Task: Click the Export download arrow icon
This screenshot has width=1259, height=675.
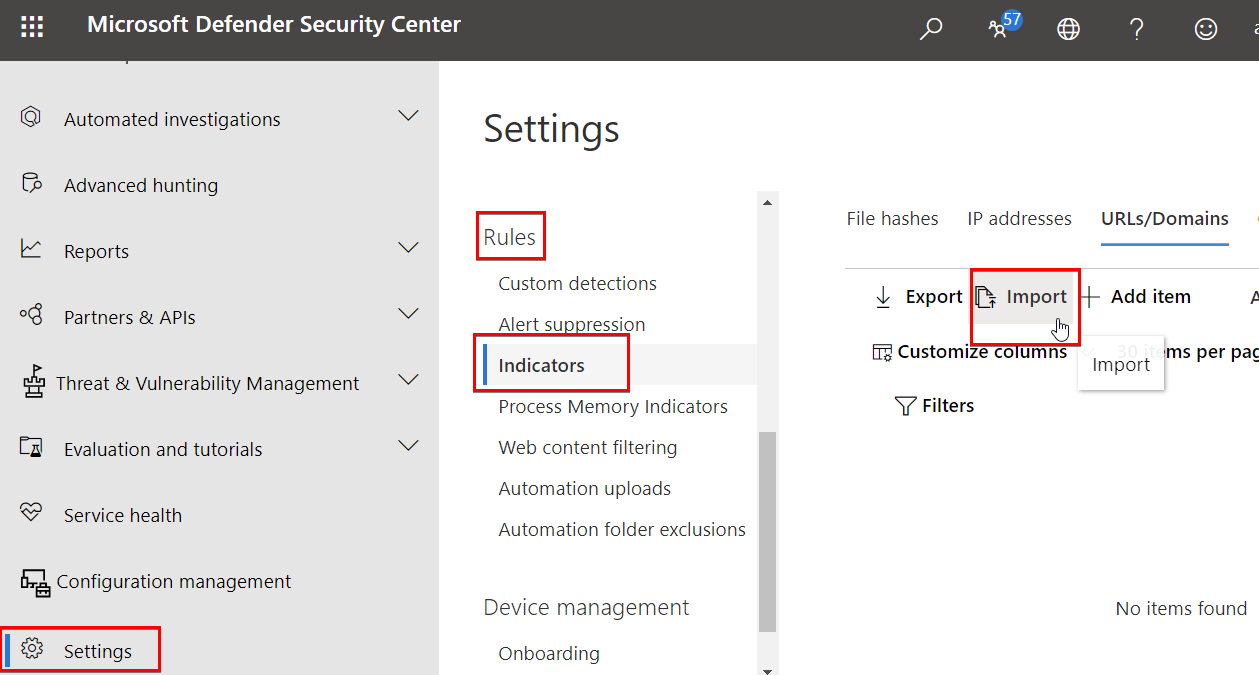Action: [x=883, y=297]
